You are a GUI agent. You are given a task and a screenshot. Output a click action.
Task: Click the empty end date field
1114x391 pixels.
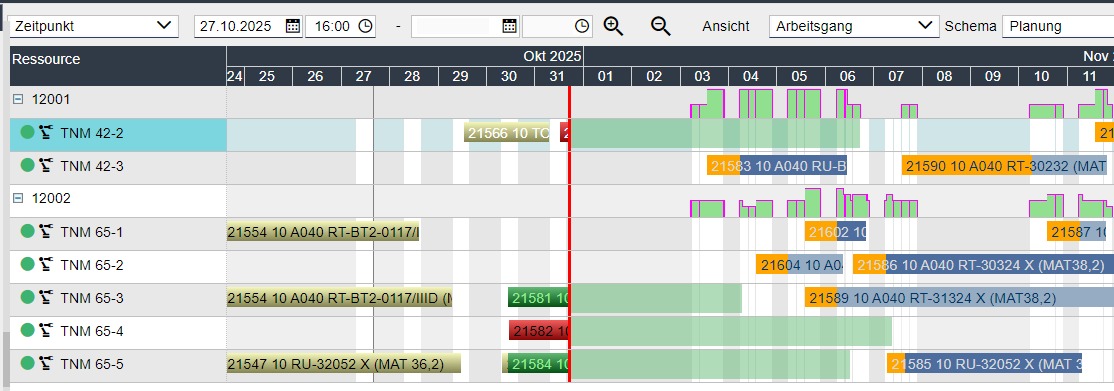[x=455, y=26]
